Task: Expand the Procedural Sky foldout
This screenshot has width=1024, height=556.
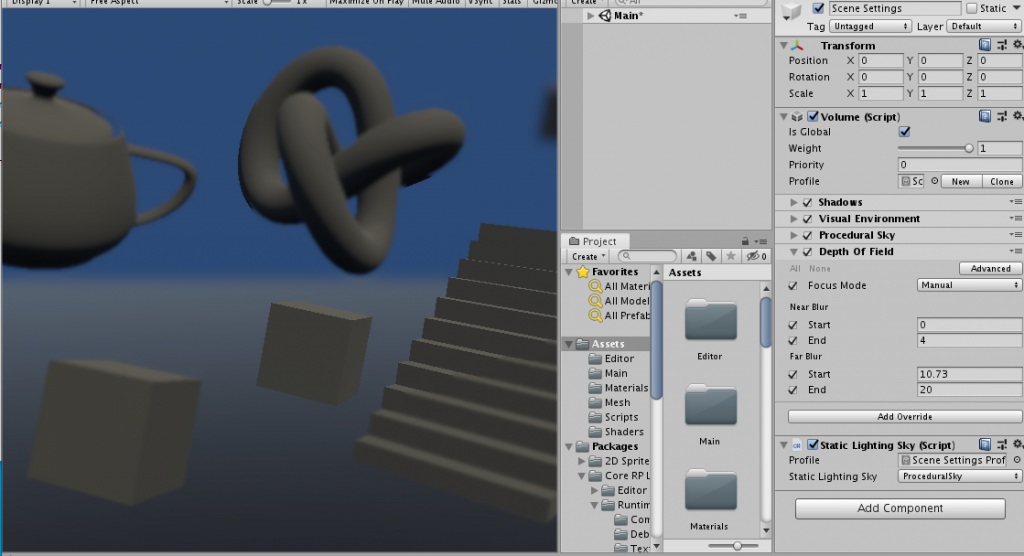Action: [793, 235]
